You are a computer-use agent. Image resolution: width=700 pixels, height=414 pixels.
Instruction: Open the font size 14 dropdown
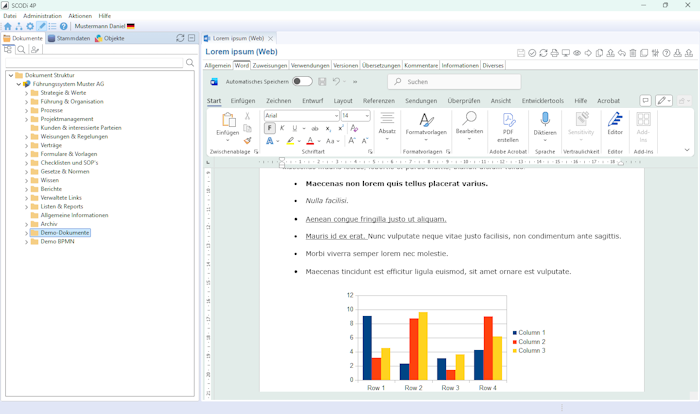coord(367,116)
